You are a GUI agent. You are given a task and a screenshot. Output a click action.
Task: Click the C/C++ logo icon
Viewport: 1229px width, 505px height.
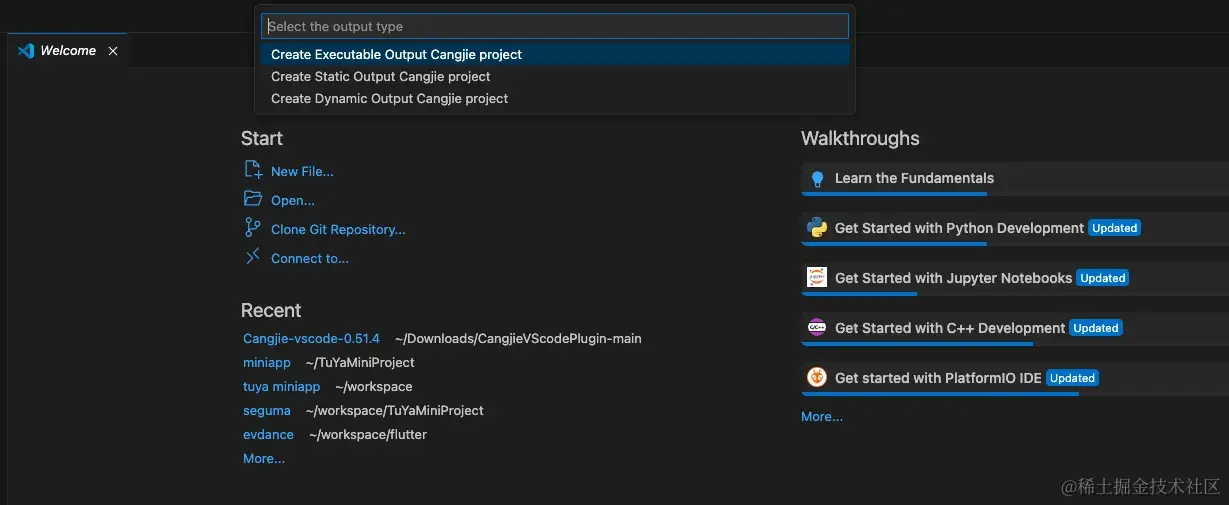(x=817, y=328)
